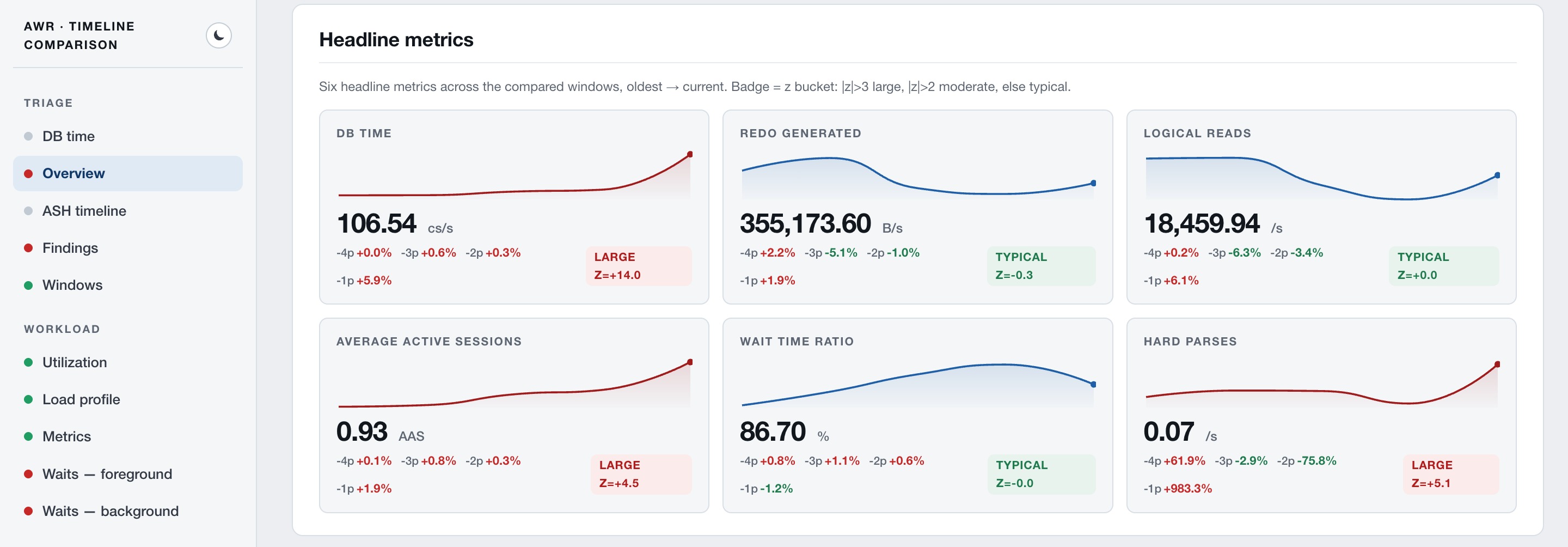The height and width of the screenshot is (547, 1568).
Task: Click green dot beside Metrics
Action: (28, 436)
